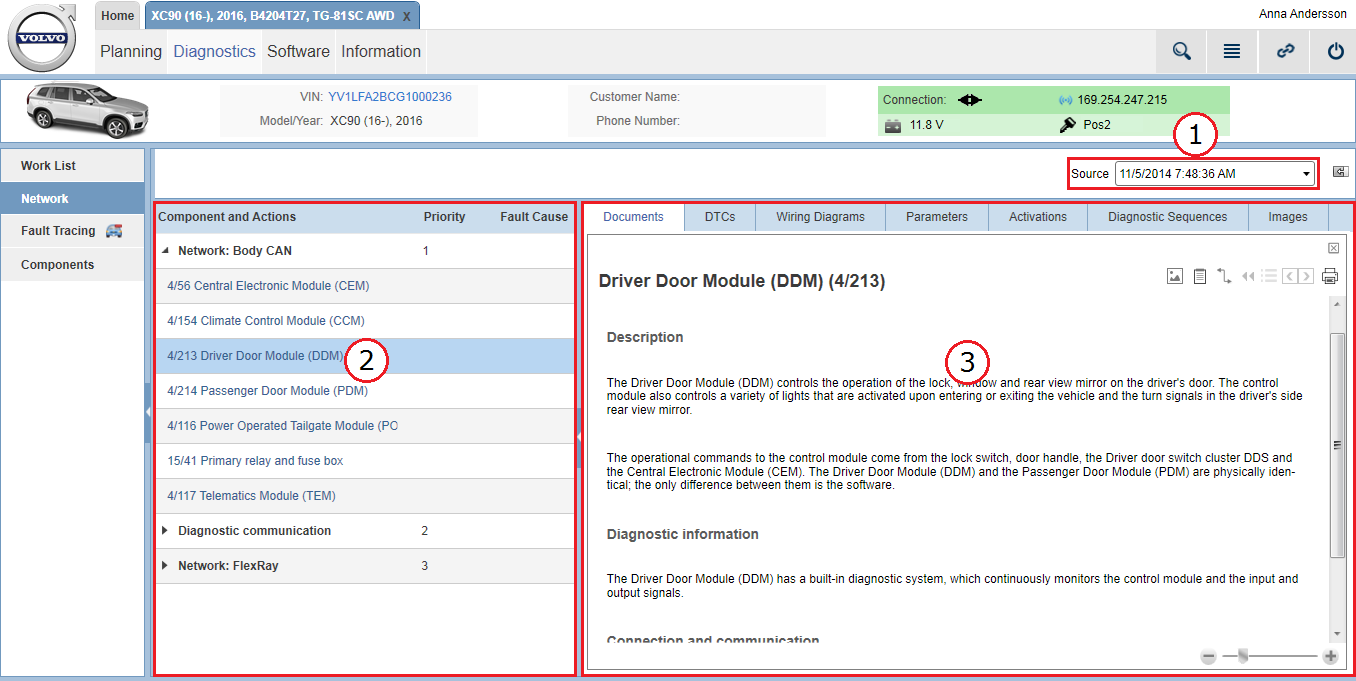This screenshot has width=1356, height=681.
Task: Switch to the DTCs tab
Action: click(x=720, y=217)
